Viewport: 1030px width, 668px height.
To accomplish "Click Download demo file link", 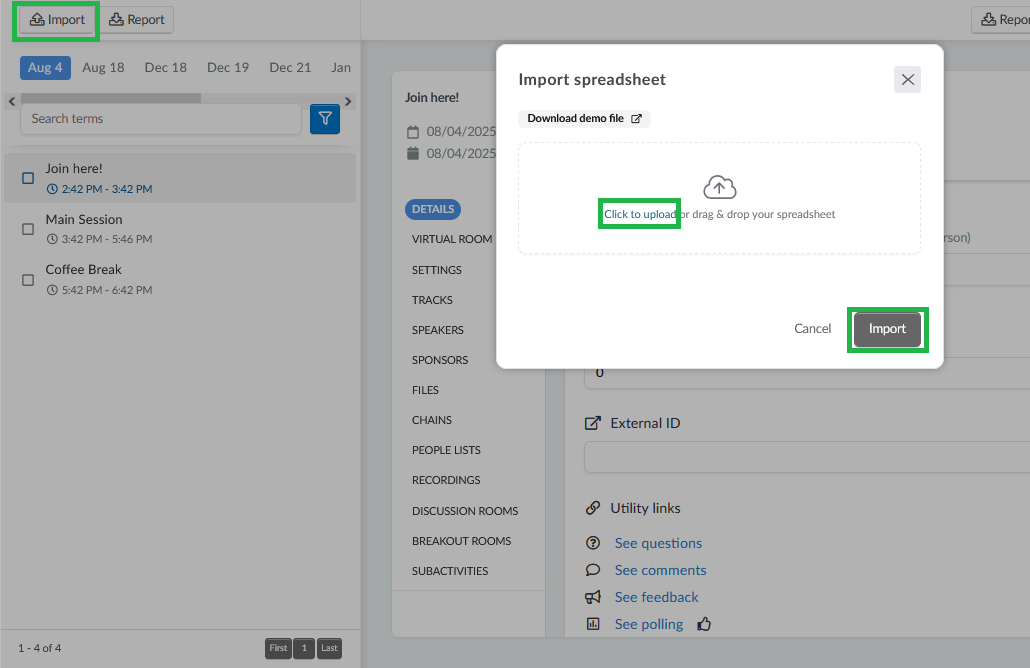I will 584,118.
